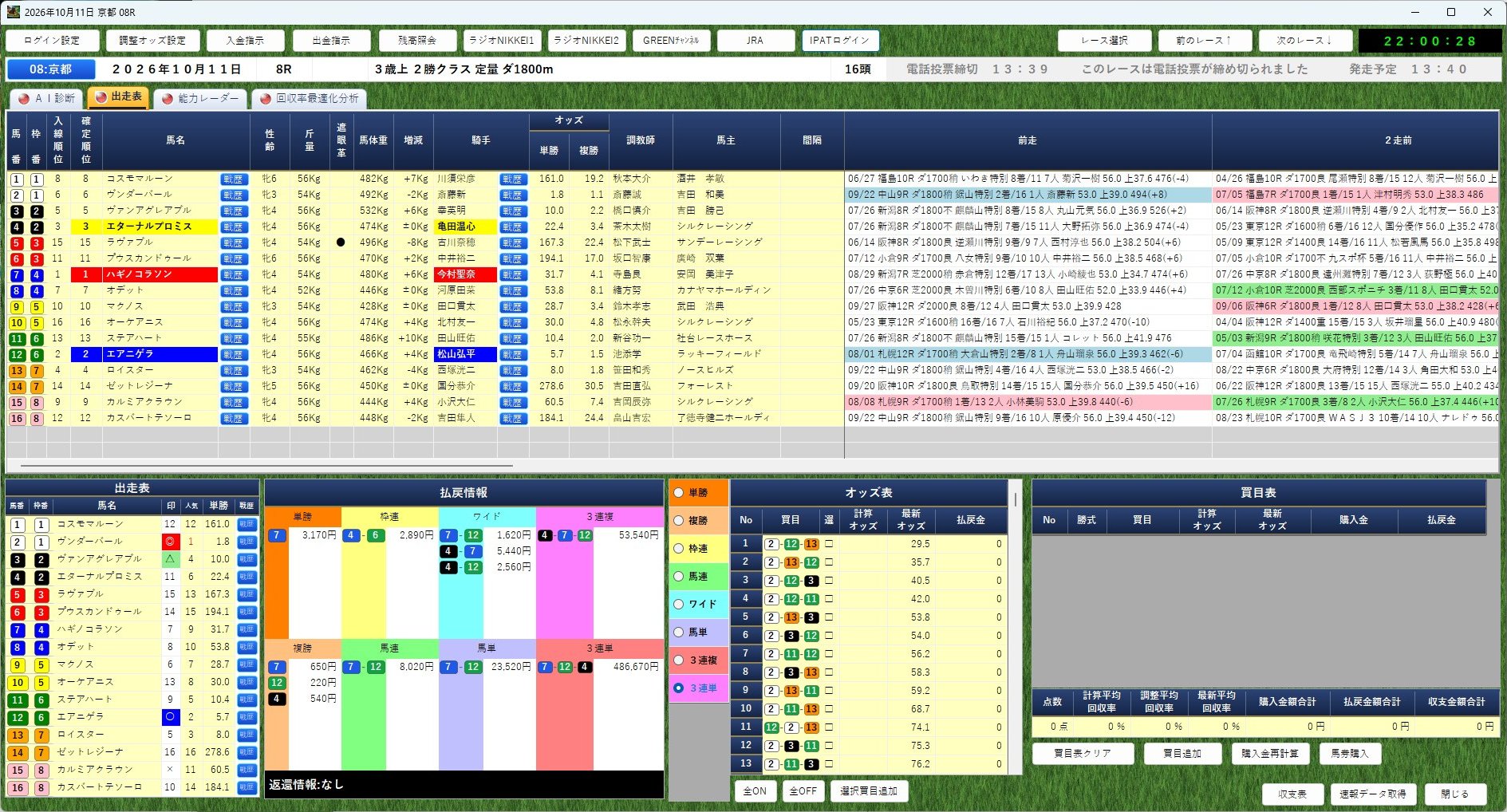Select the ワイド radio button
Screen dimensions: 1507x812
pyautogui.click(x=679, y=605)
